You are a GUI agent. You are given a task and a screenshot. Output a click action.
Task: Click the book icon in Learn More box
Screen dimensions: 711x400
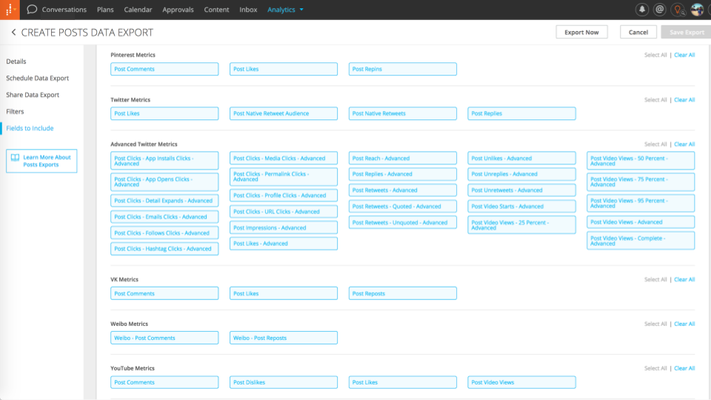click(15, 158)
